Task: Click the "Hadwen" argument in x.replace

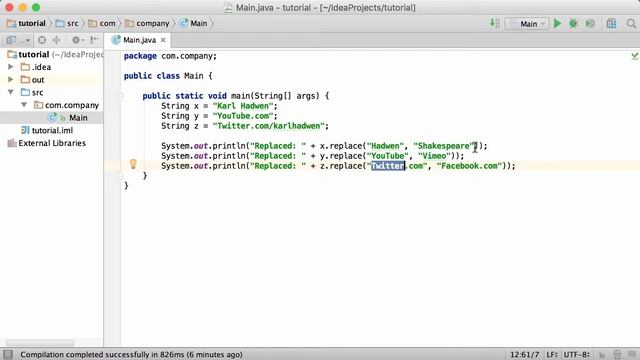Action: click(385, 146)
